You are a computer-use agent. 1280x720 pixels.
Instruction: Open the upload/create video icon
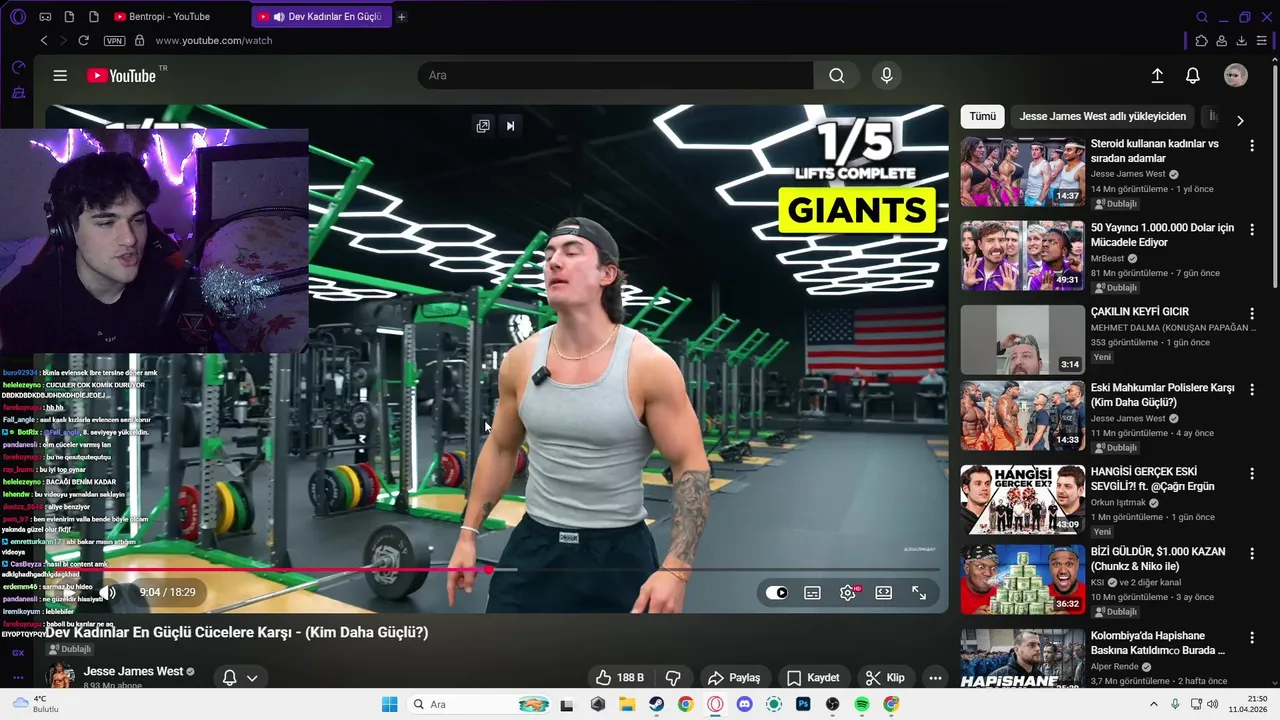[x=1157, y=76]
